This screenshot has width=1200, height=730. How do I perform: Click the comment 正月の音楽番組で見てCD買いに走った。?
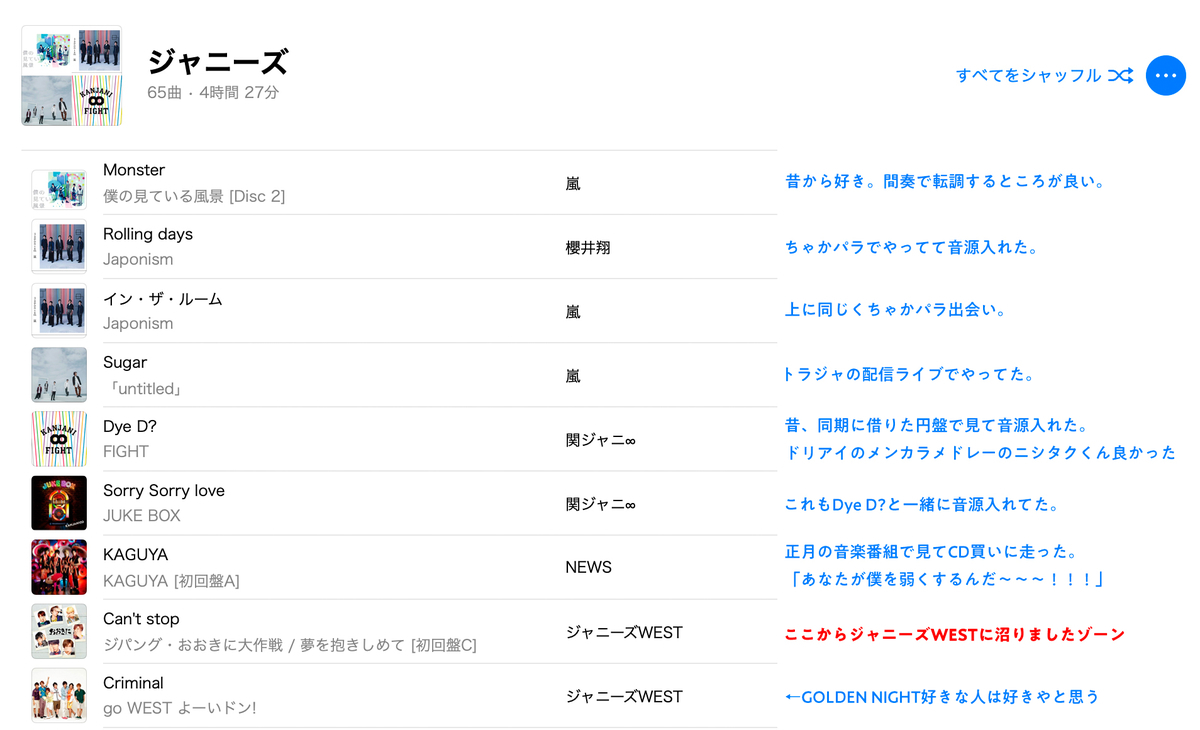pyautogui.click(x=930, y=551)
